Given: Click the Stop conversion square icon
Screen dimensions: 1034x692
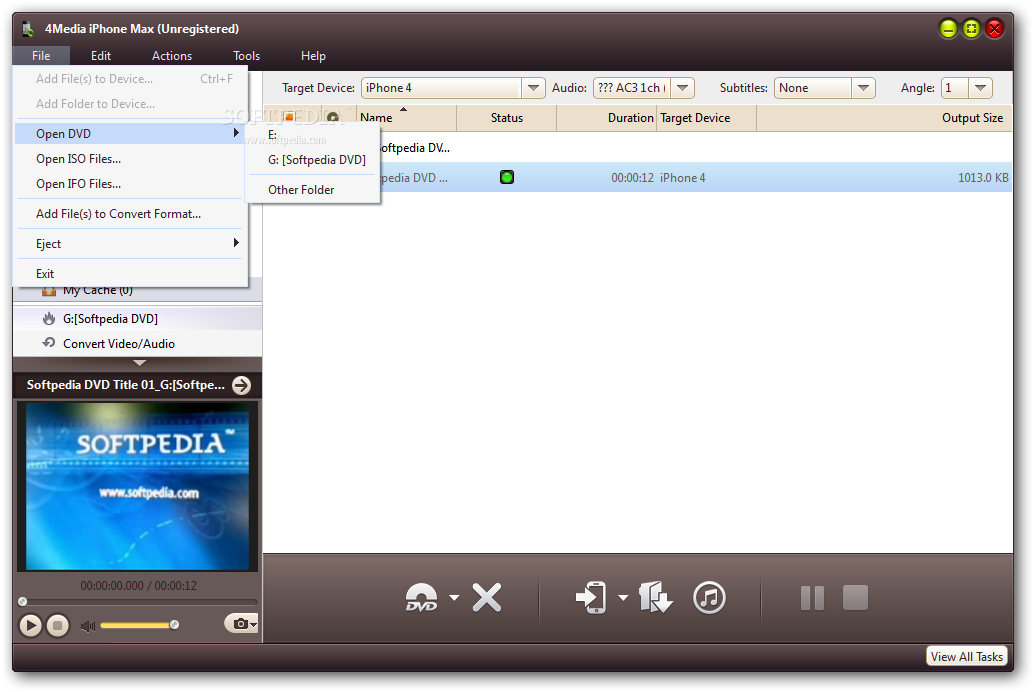Looking at the screenshot, I should (x=855, y=598).
